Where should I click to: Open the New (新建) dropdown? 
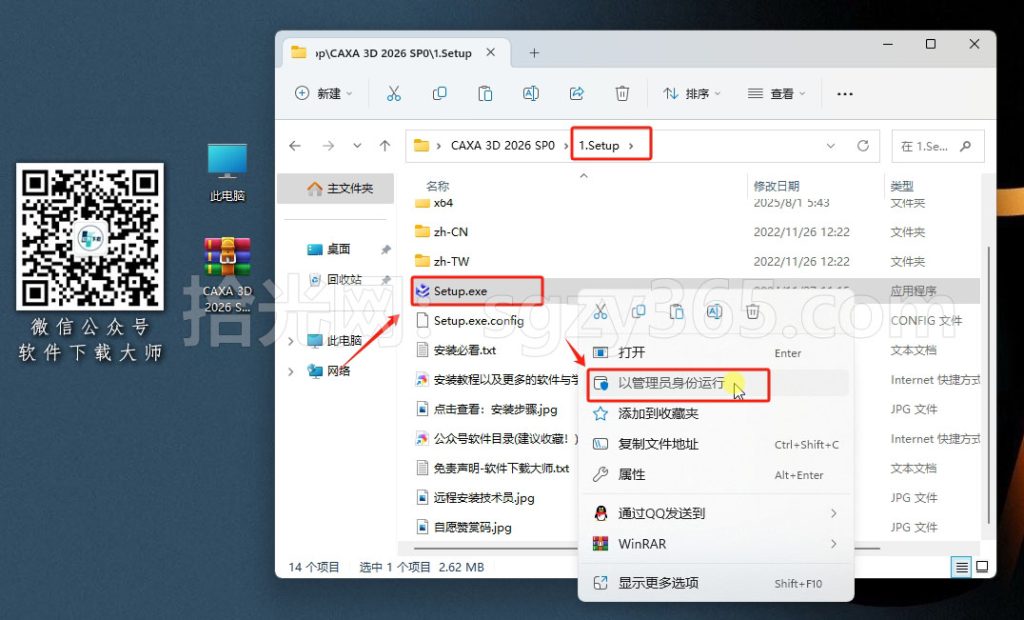click(x=323, y=93)
